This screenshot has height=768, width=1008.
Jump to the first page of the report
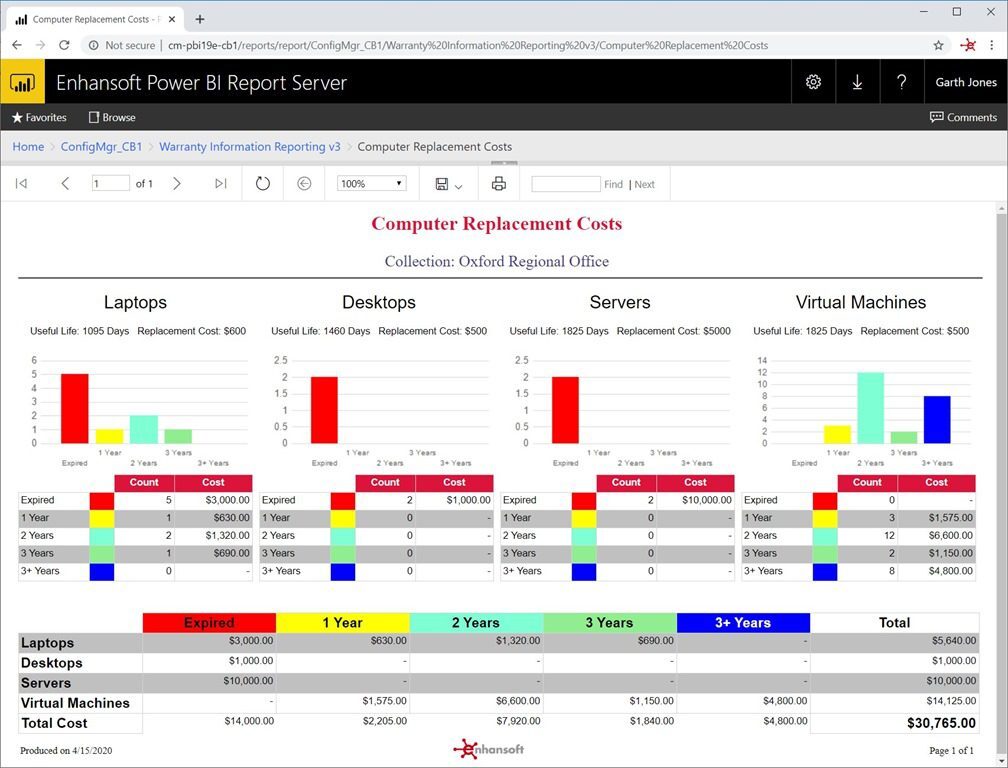pyautogui.click(x=21, y=183)
